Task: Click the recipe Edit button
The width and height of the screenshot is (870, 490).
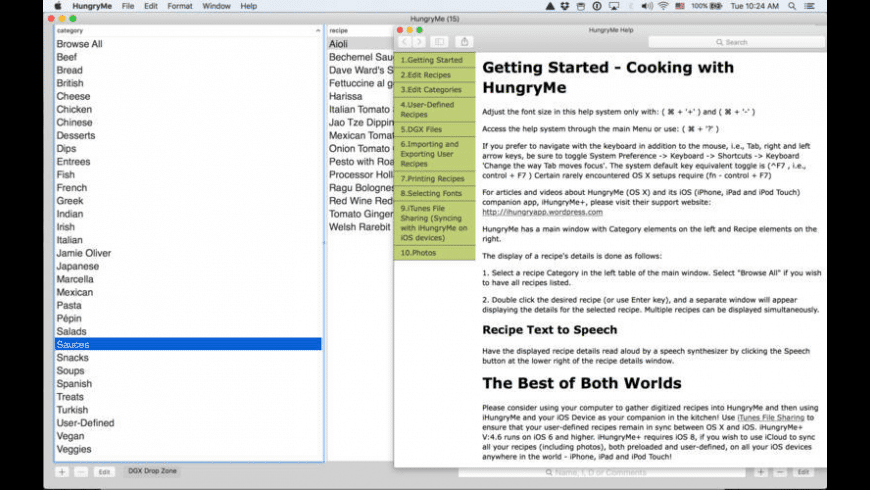Action: click(x=803, y=472)
